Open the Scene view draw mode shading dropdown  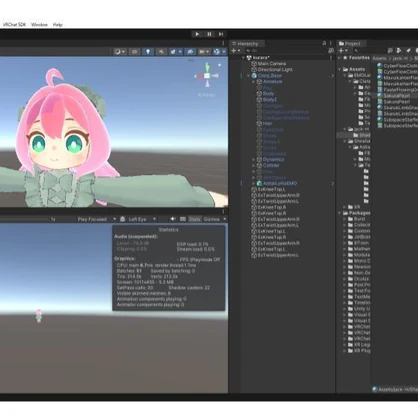(x=119, y=52)
